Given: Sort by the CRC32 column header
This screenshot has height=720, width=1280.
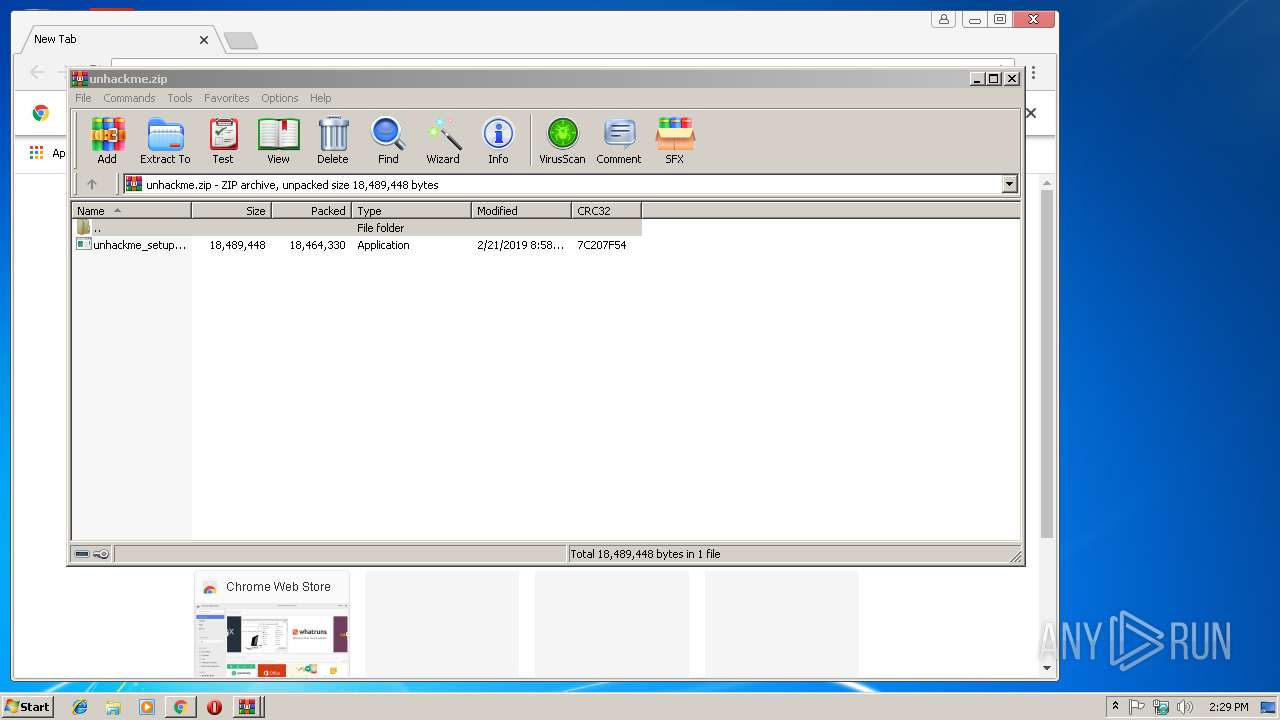Looking at the screenshot, I should click(x=606, y=210).
